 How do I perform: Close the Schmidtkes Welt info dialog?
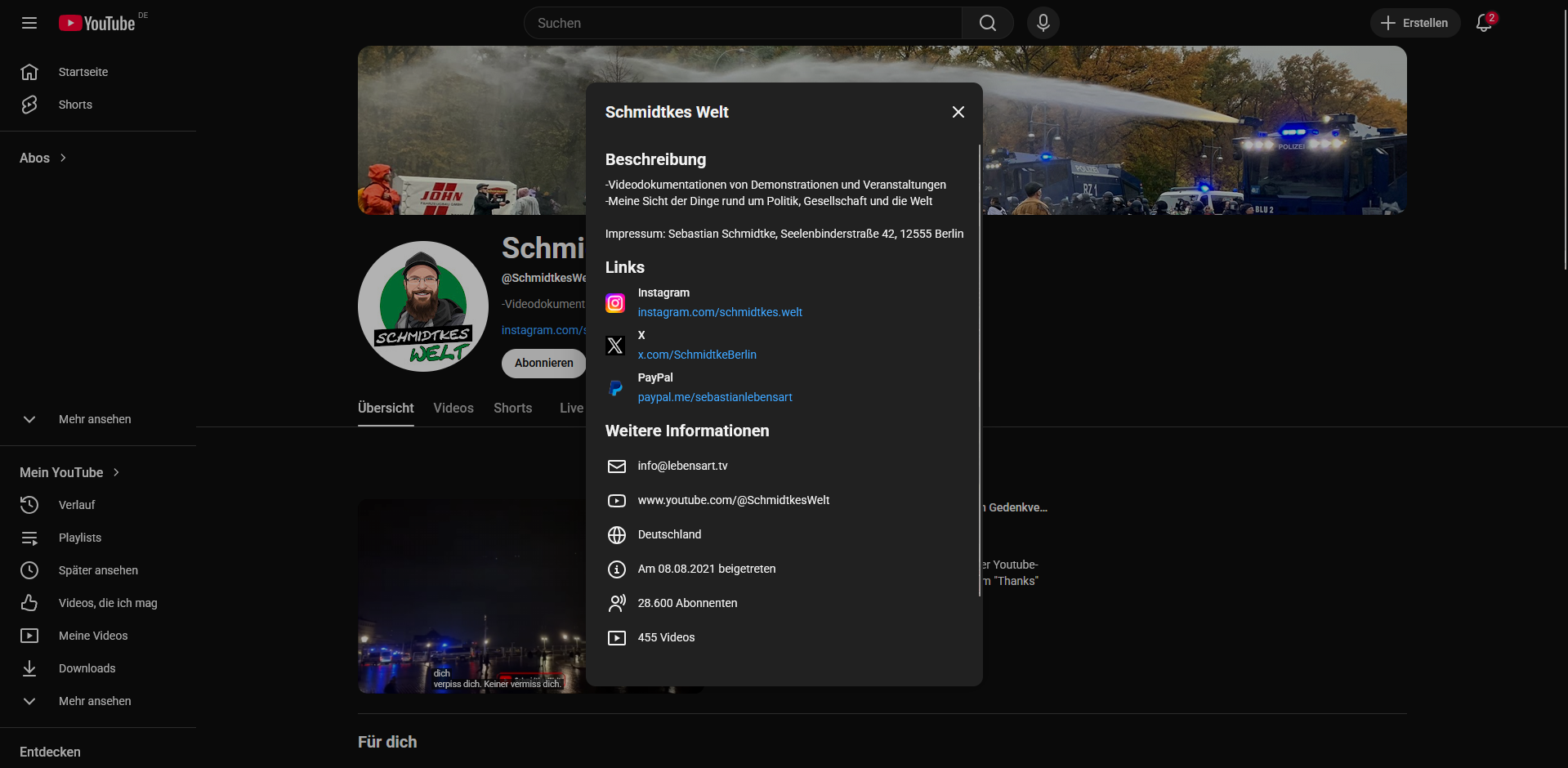coord(958,112)
